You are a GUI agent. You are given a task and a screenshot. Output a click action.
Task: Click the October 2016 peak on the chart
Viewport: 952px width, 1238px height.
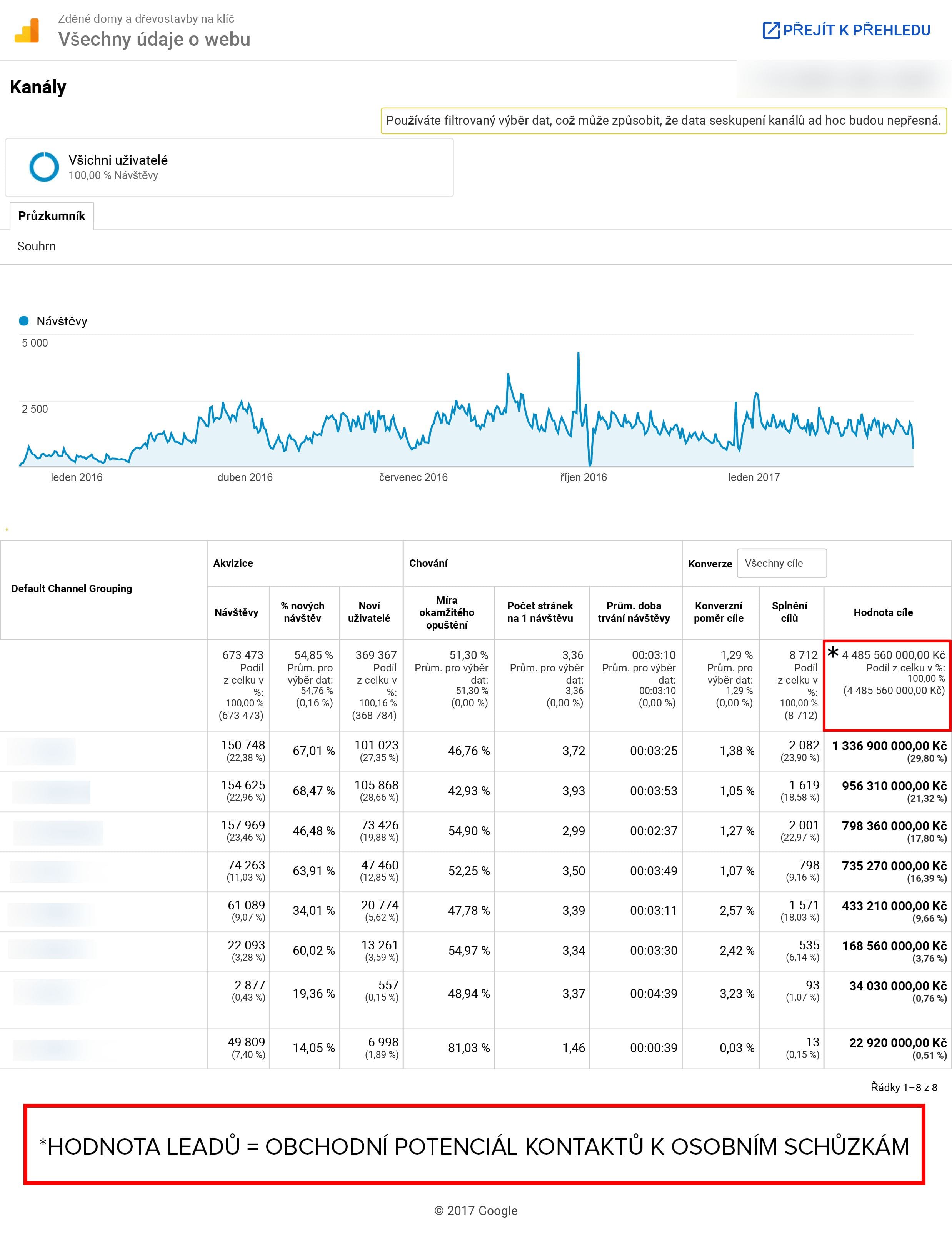pyautogui.click(x=578, y=354)
